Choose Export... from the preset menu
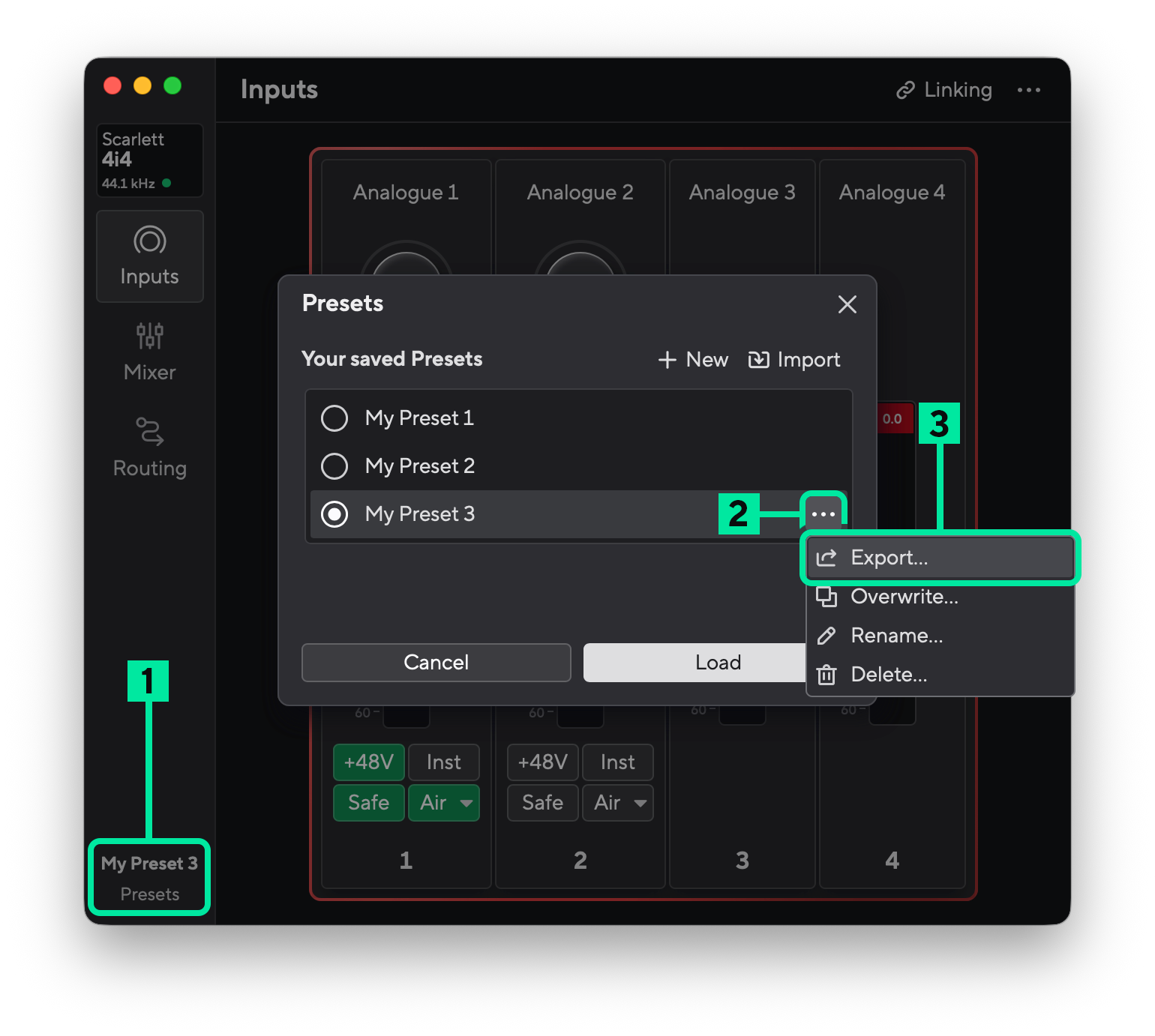 pyautogui.click(x=940, y=558)
